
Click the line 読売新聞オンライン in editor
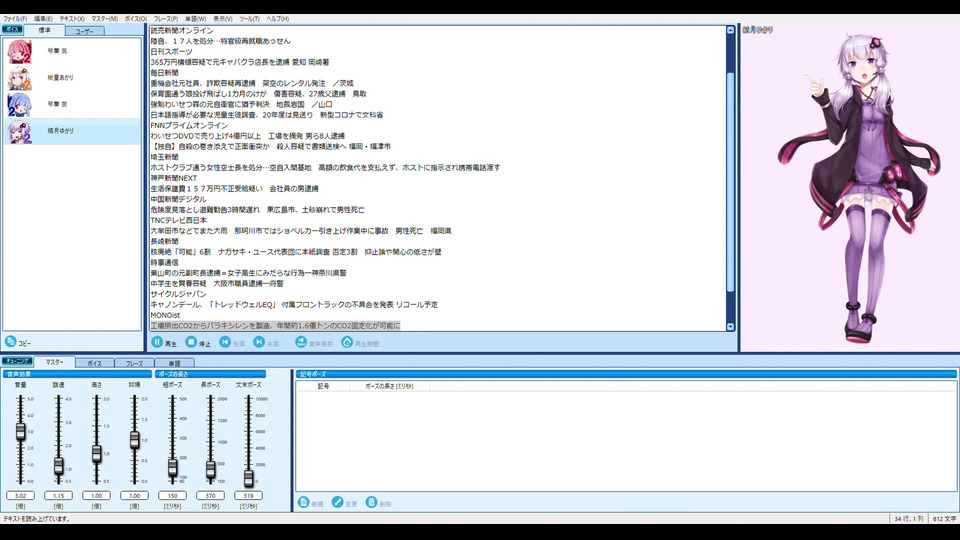(182, 31)
